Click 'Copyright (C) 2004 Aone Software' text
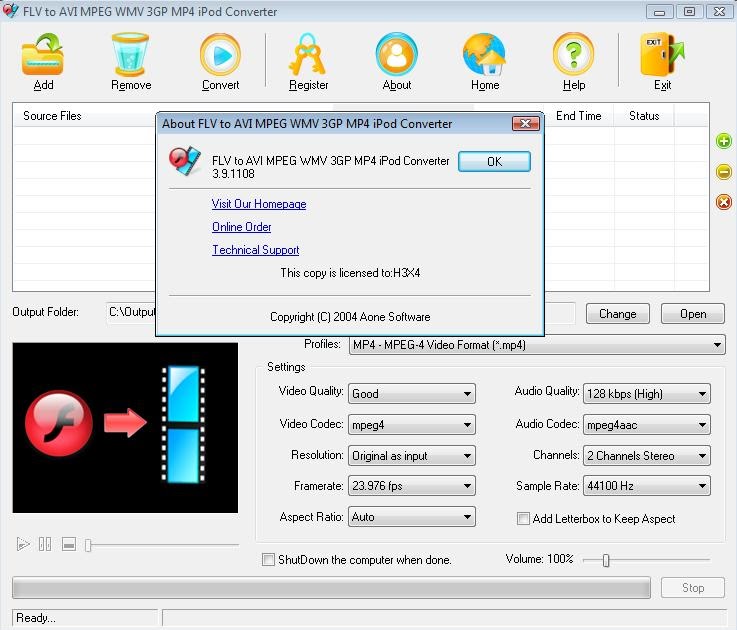This screenshot has width=737, height=630. point(350,317)
